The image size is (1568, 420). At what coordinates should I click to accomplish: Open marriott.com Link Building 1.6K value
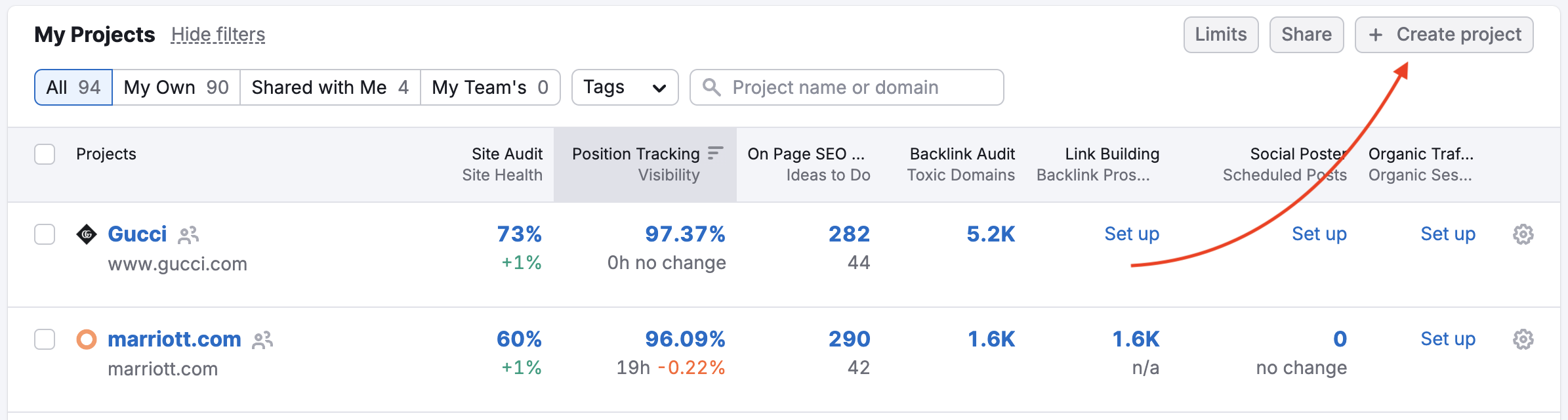click(x=1136, y=339)
